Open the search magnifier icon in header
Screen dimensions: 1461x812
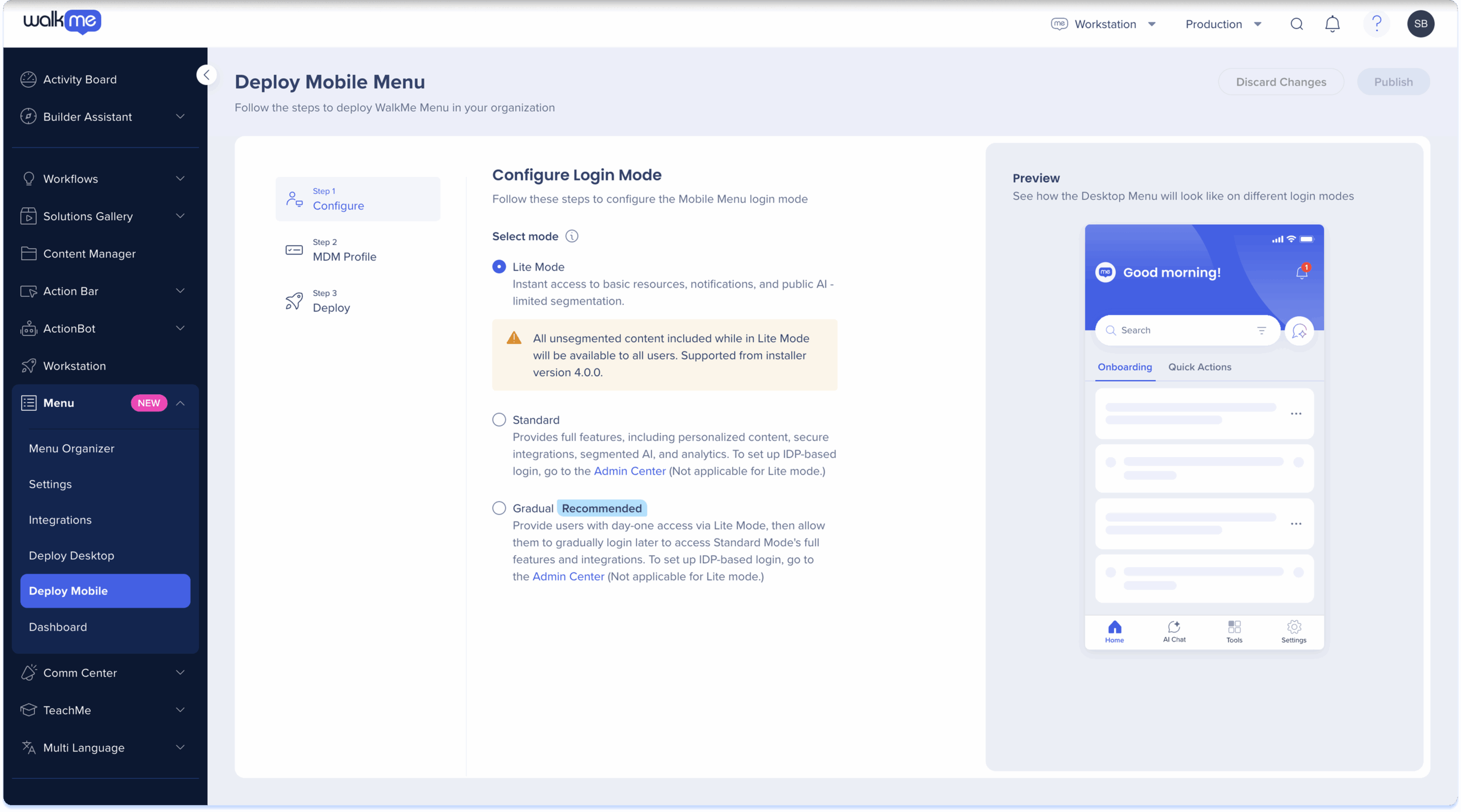[x=1296, y=24]
